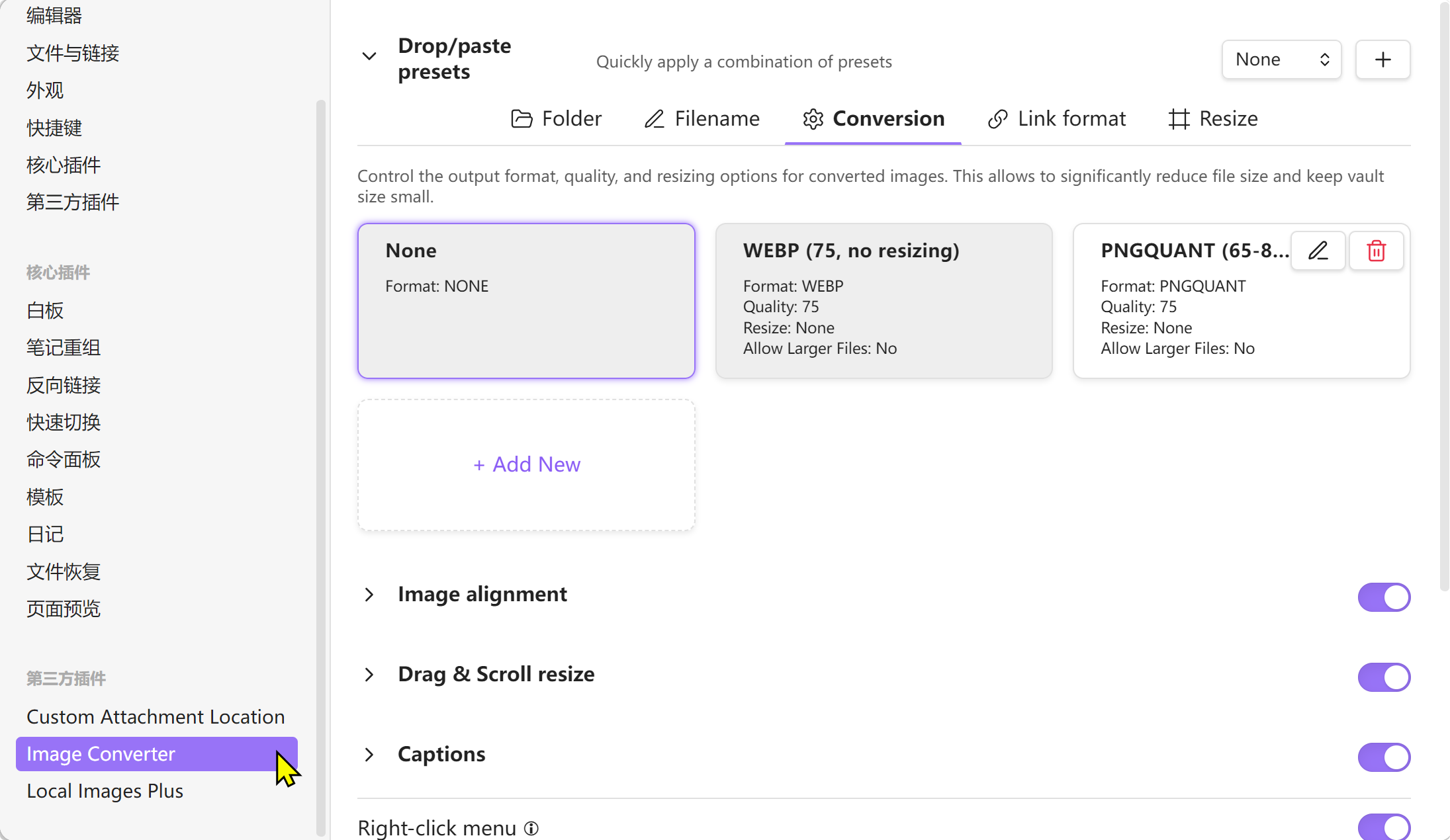1450x840 pixels.
Task: Click the Conversion gear icon
Action: point(813,119)
